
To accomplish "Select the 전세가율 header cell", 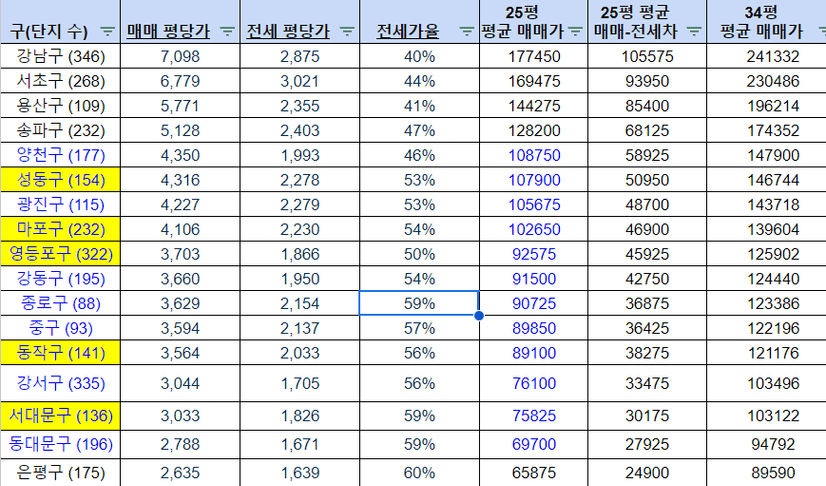I will click(419, 22).
